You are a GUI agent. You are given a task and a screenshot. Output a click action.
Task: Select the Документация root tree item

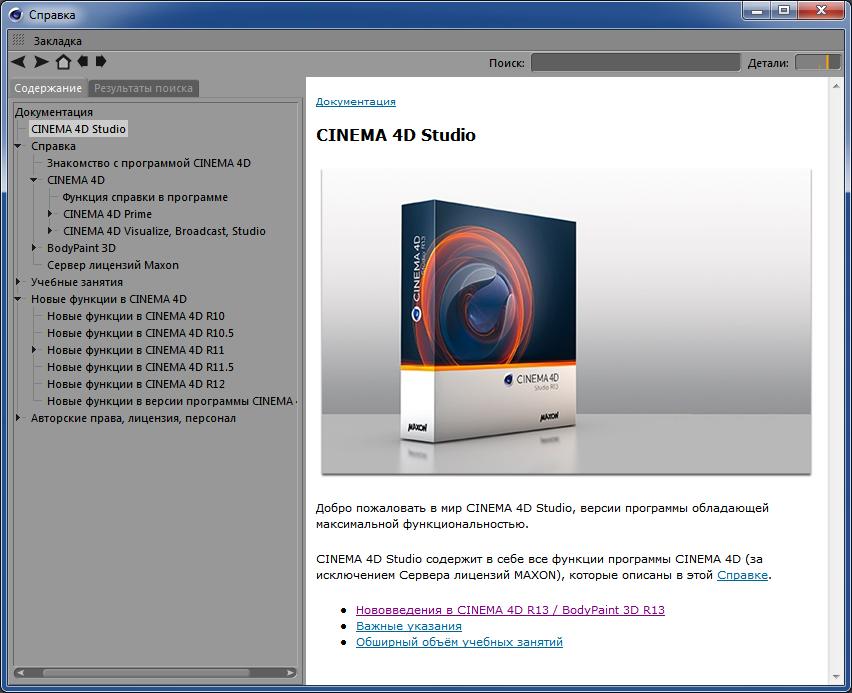click(54, 112)
